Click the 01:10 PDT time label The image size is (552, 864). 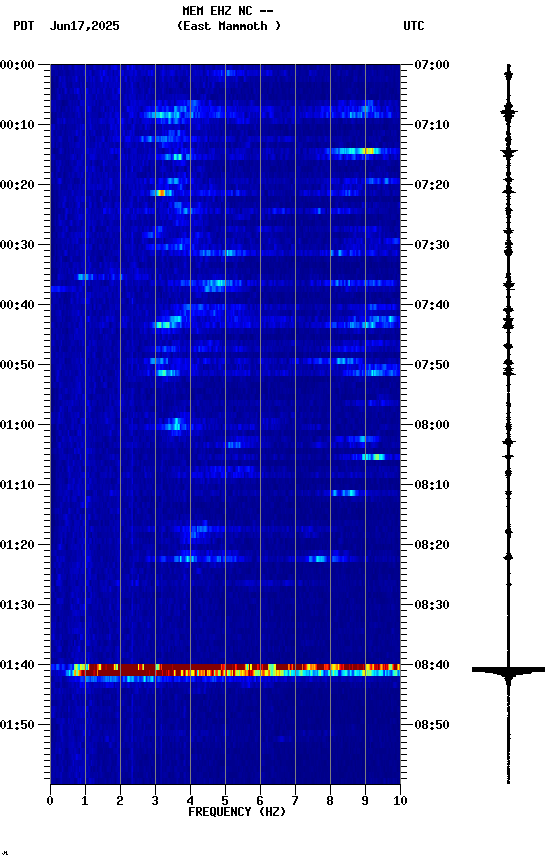(17, 485)
